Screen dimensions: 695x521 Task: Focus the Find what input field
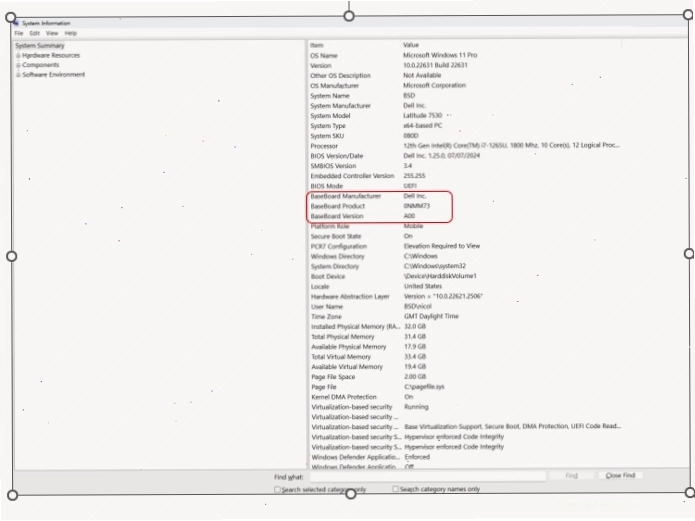pyautogui.click(x=428, y=476)
